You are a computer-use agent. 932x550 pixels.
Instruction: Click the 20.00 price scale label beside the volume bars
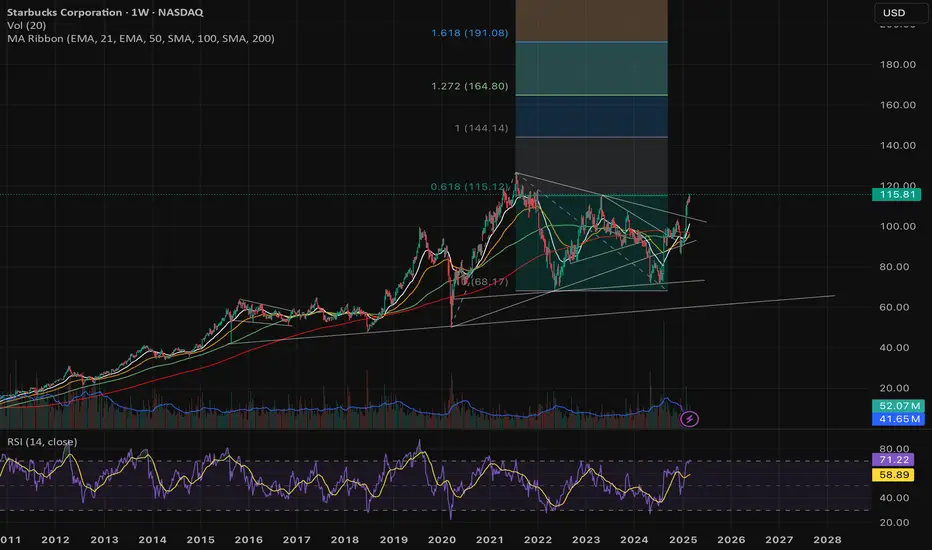(x=894, y=388)
